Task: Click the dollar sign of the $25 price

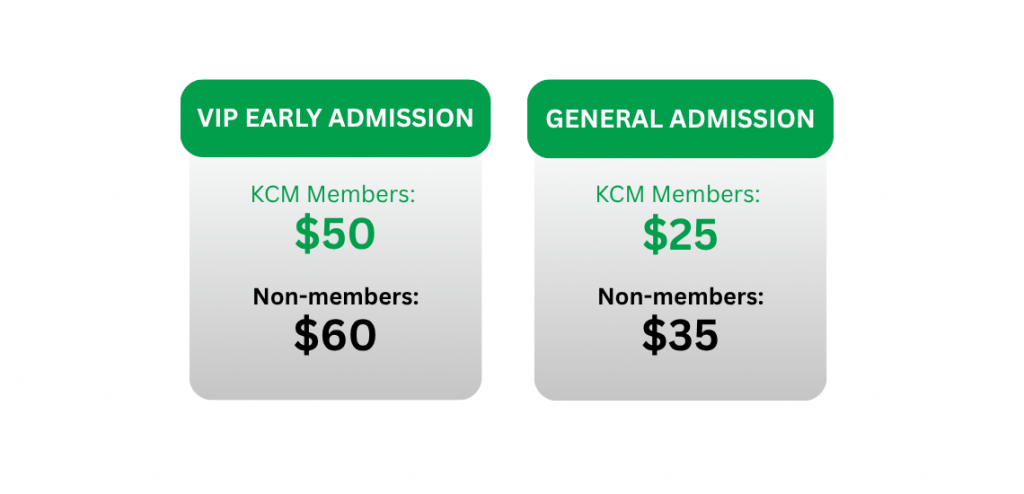Action: click(653, 232)
